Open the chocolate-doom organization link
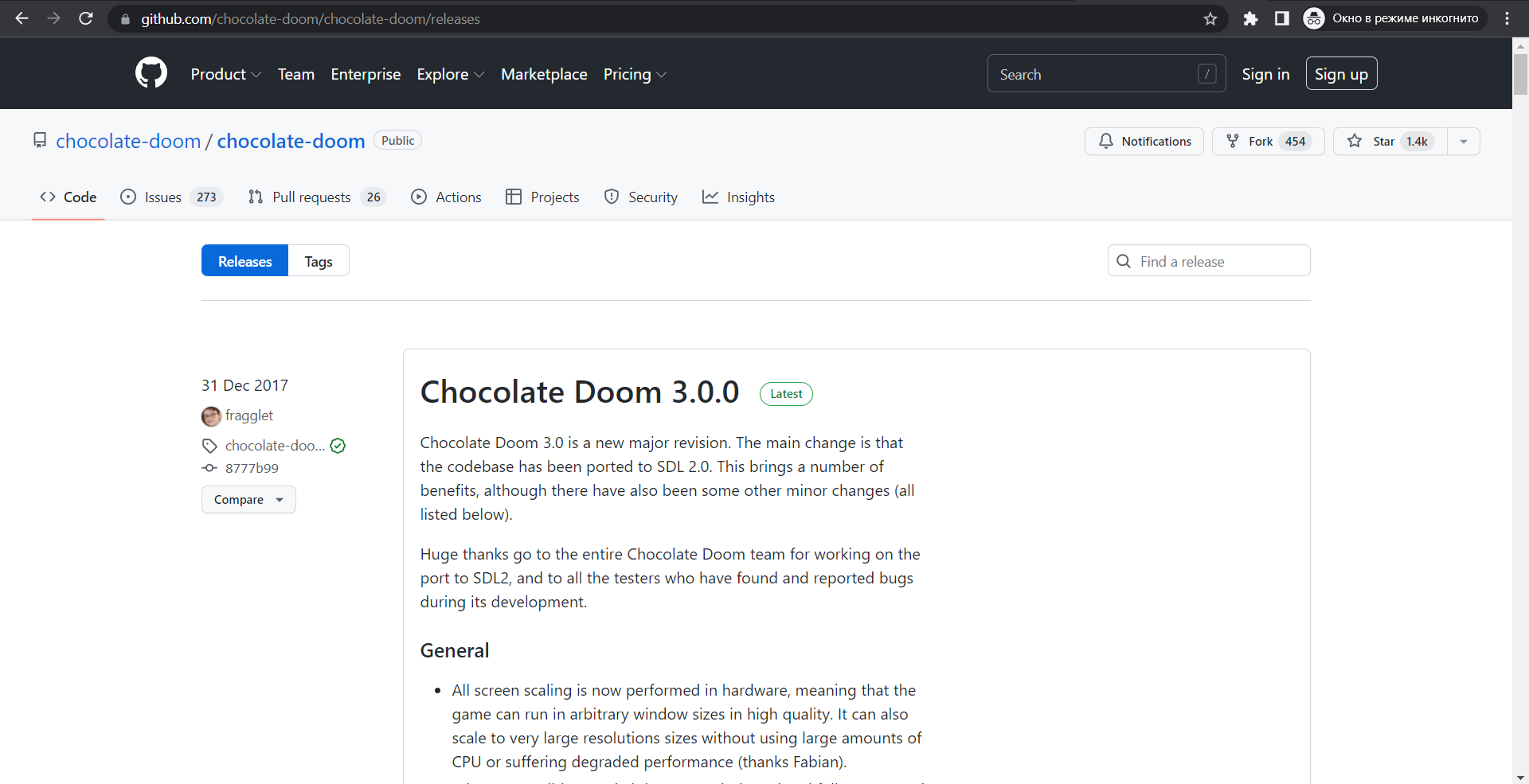Viewport: 1529px width, 784px height. 128,141
